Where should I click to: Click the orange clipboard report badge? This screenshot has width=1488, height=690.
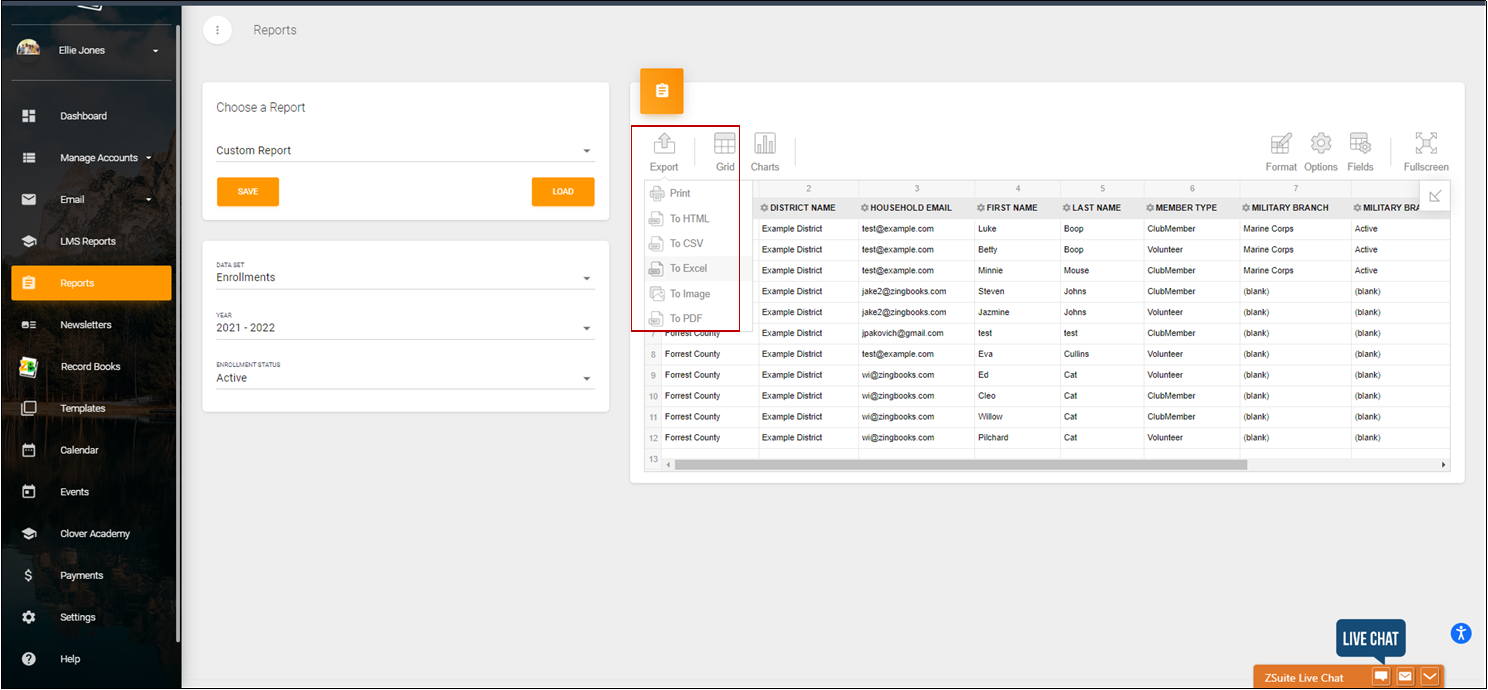click(662, 91)
